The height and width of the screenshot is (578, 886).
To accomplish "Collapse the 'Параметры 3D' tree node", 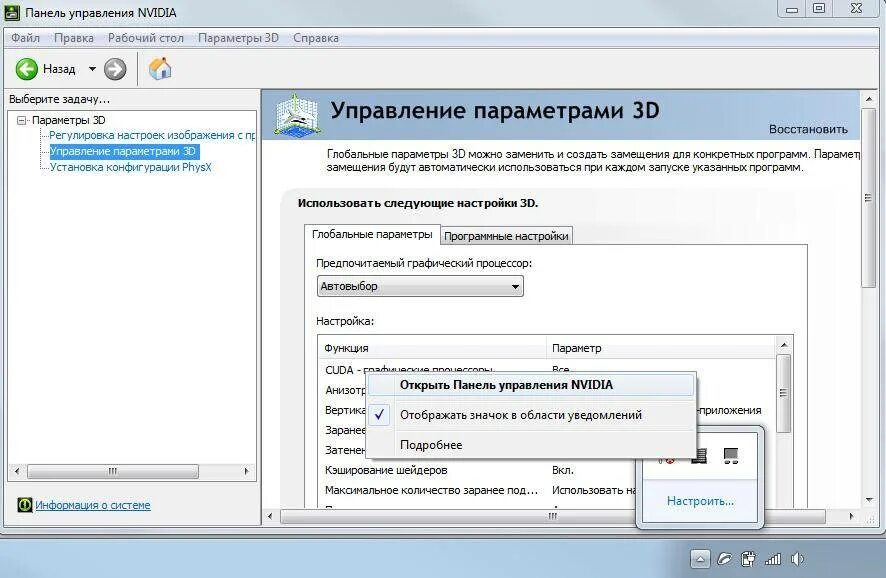I will tap(21, 120).
